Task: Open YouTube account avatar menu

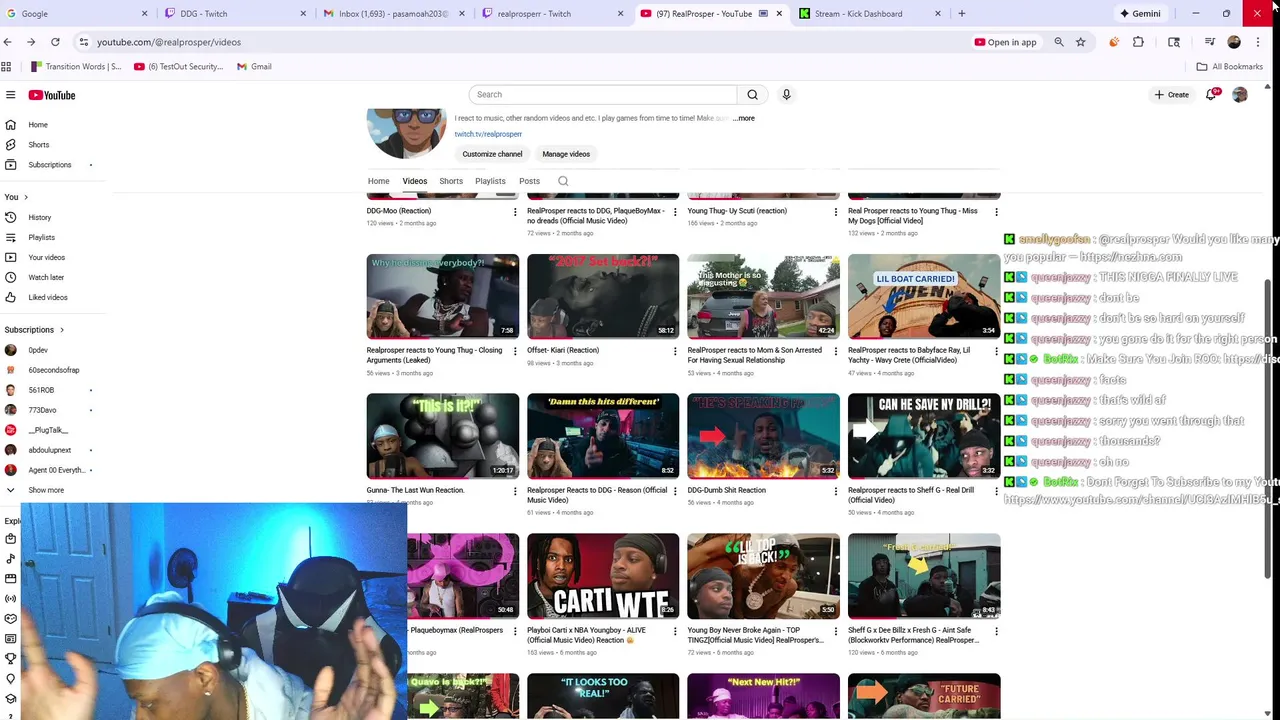Action: pos(1240,94)
